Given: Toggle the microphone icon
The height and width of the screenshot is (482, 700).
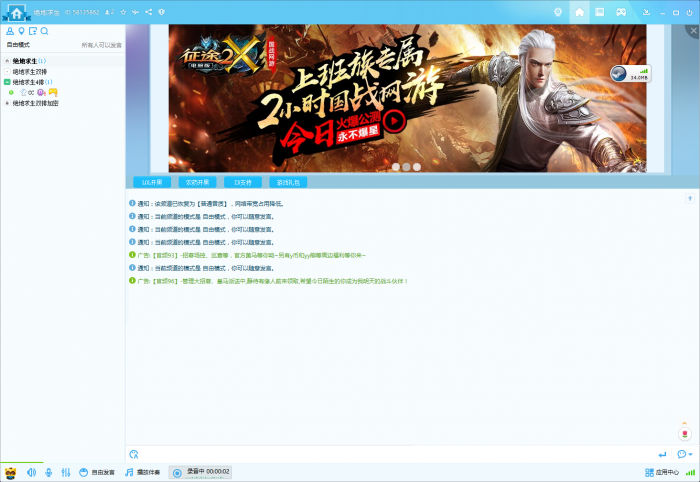Looking at the screenshot, I should click(49, 472).
